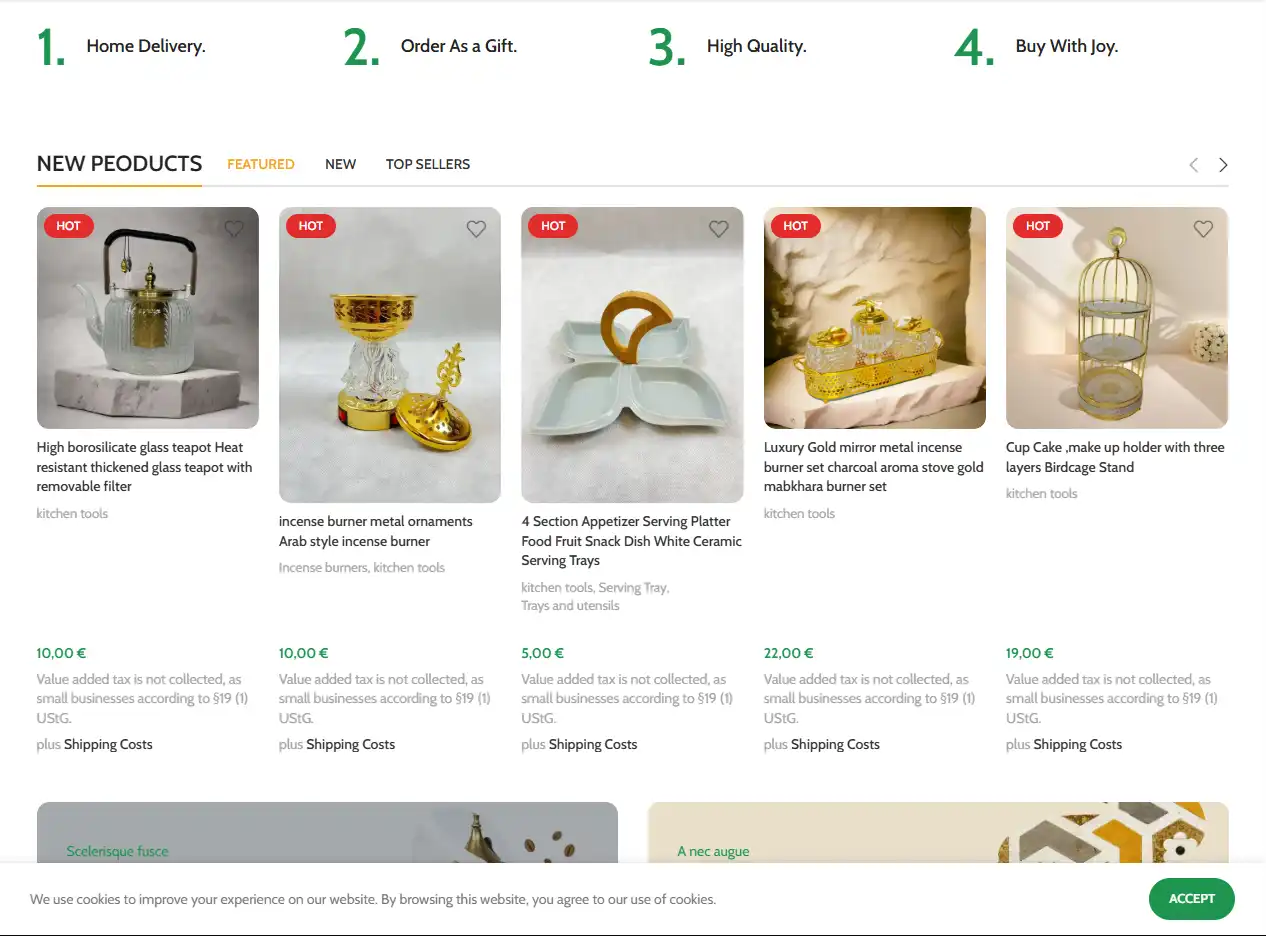Select the New tab

click(340, 164)
